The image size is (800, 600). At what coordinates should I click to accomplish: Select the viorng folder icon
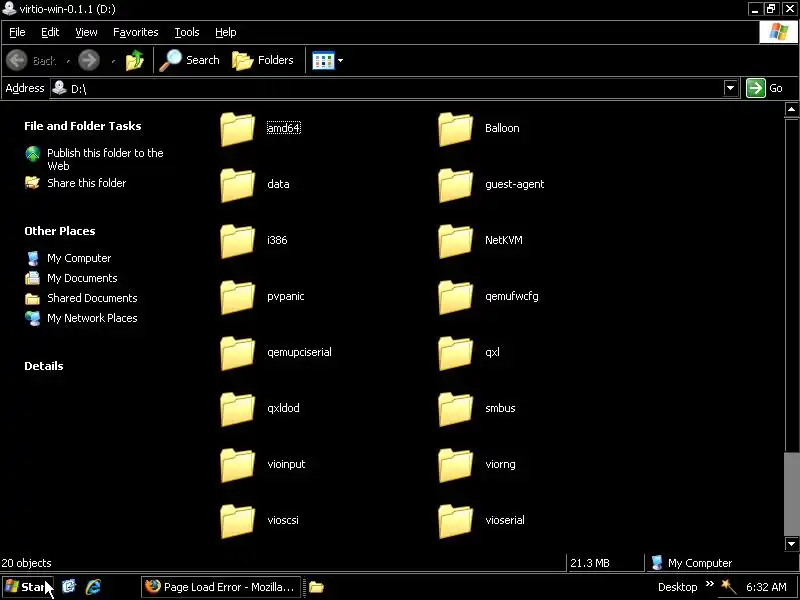455,466
